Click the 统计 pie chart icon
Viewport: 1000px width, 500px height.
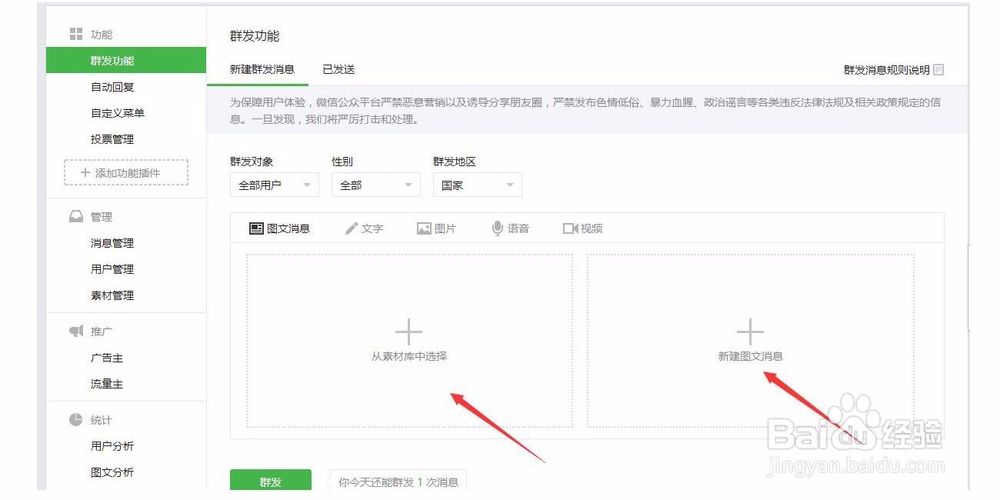[76, 419]
